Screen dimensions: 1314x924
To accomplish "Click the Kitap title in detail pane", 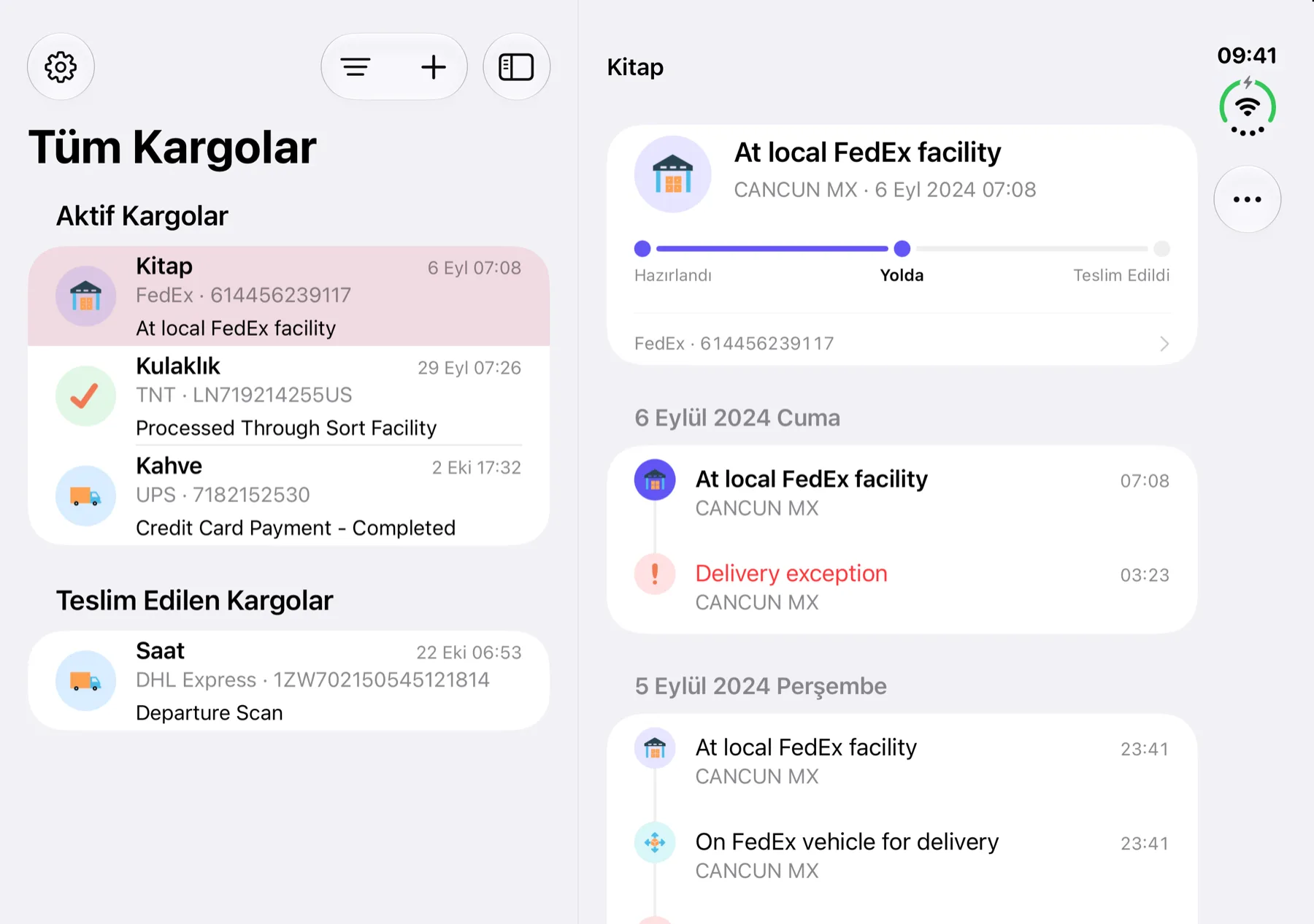I will point(635,67).
